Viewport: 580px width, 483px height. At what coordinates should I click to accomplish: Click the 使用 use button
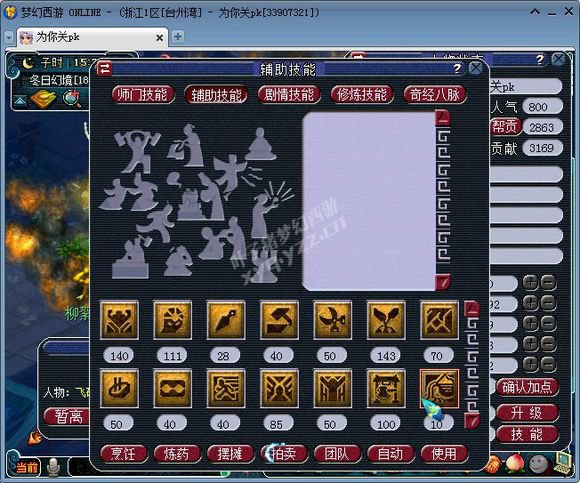click(x=444, y=453)
